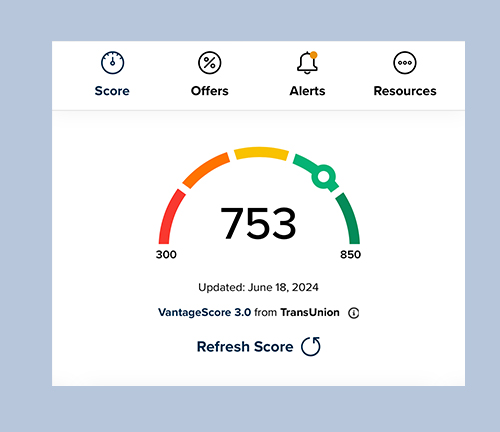This screenshot has height=432, width=500.
Task: Open the Resources tab label
Action: (405, 91)
